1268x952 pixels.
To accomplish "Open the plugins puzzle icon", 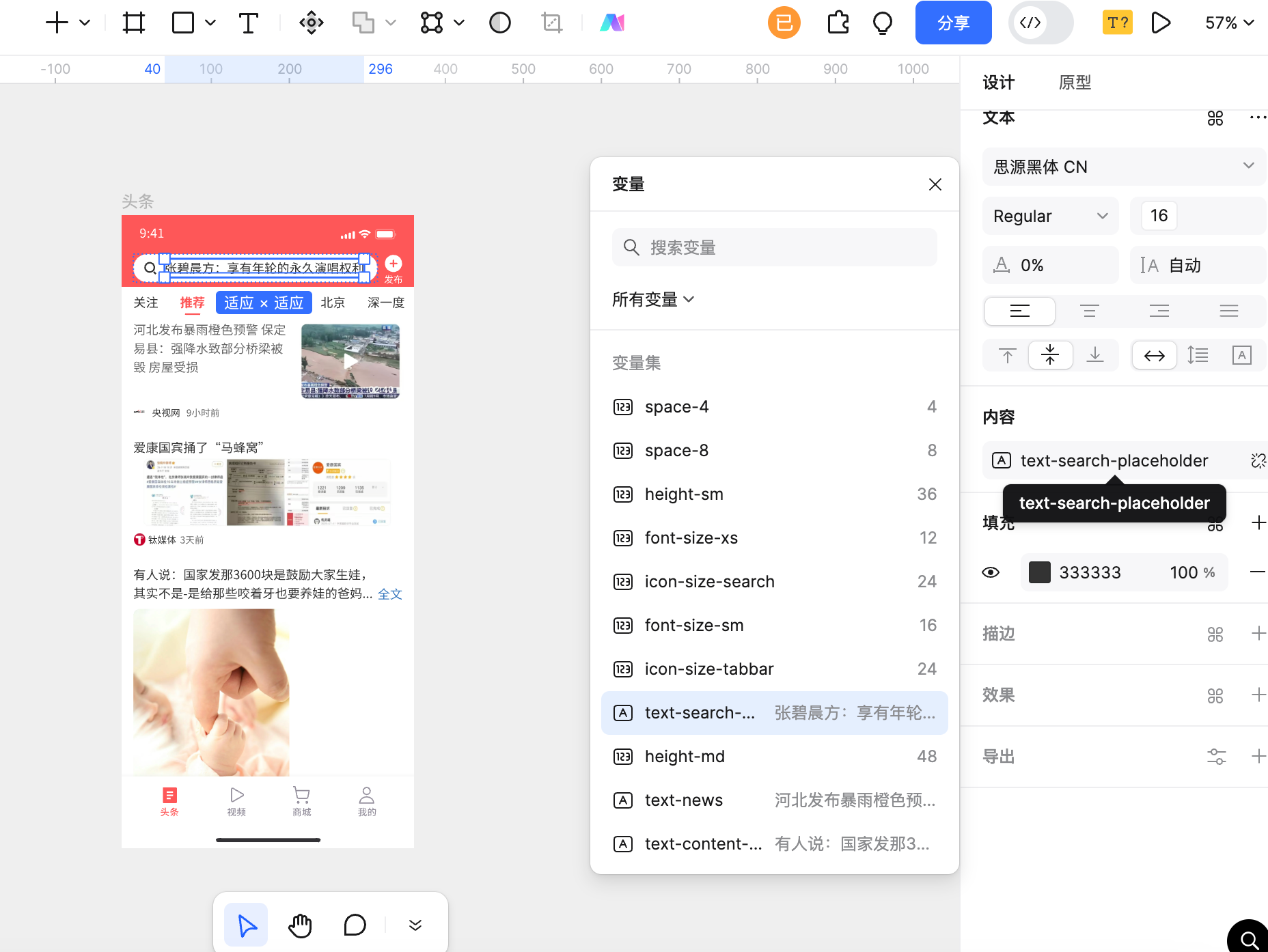I will (x=838, y=23).
